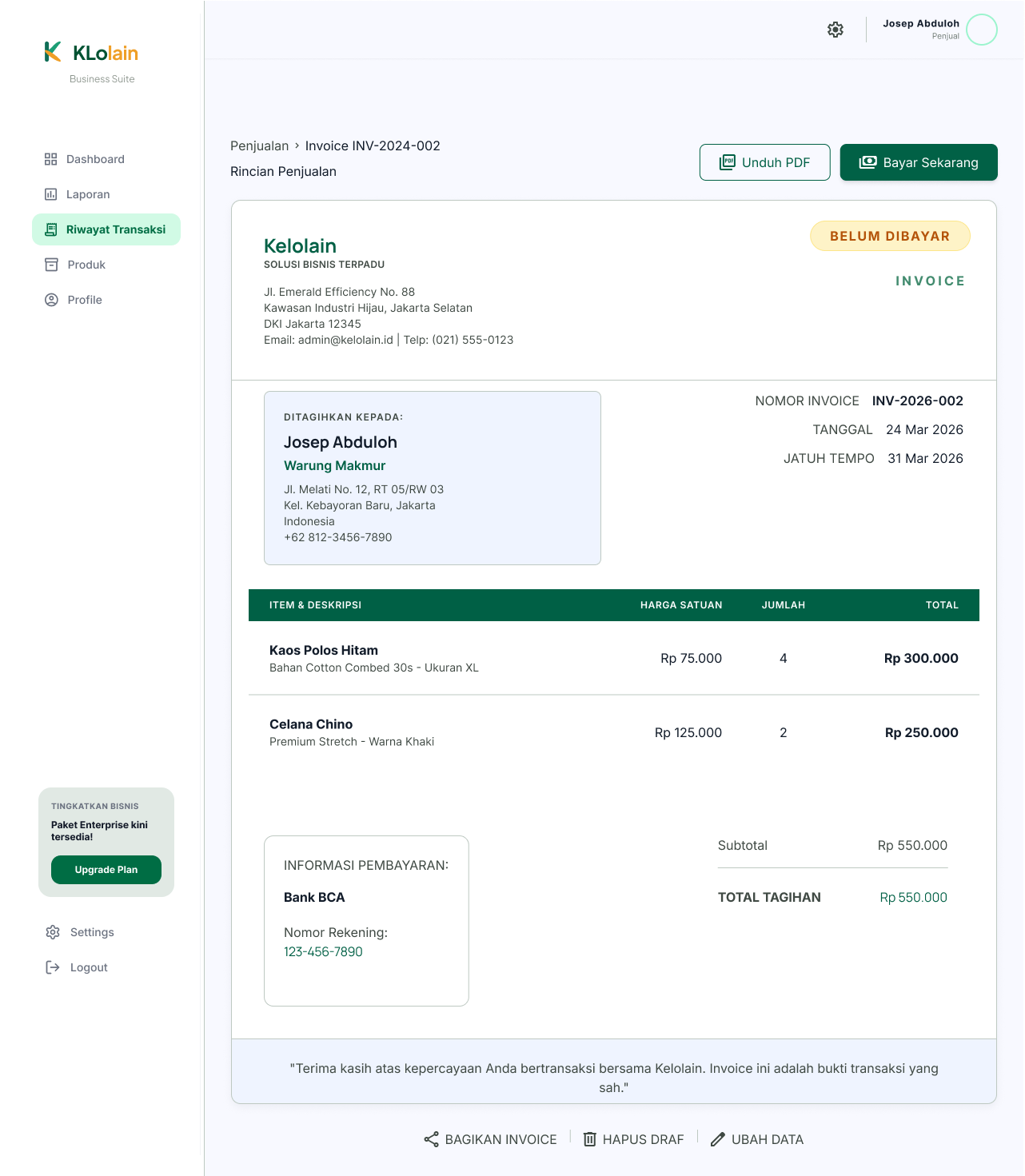
Task: Click the Logout arrow icon
Action: coord(53,967)
